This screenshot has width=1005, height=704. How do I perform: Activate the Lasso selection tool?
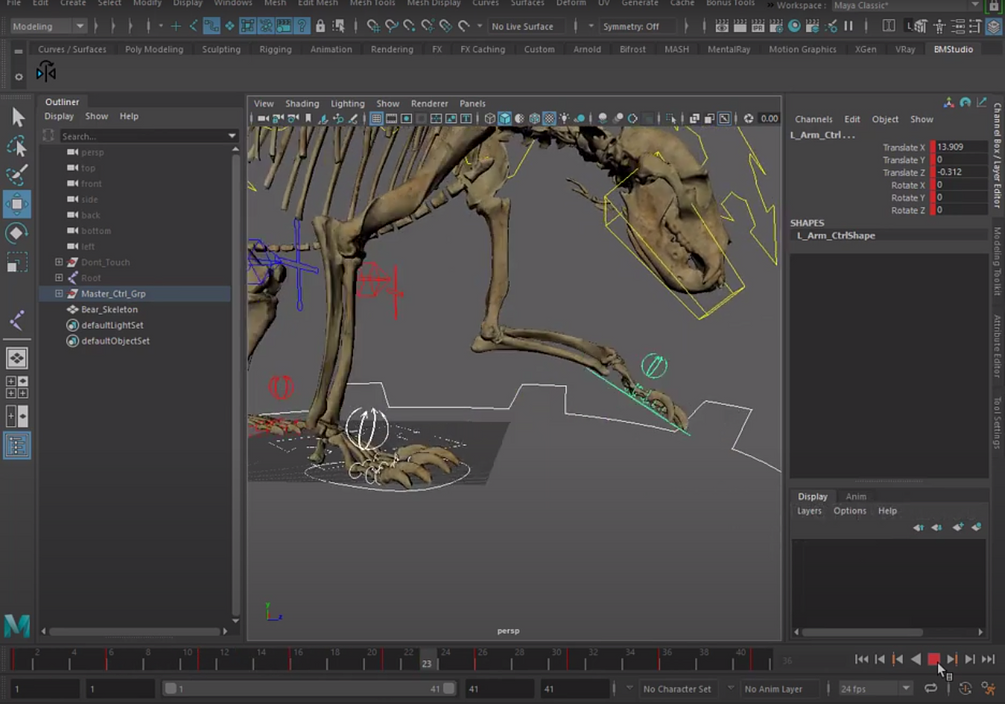(x=17, y=146)
